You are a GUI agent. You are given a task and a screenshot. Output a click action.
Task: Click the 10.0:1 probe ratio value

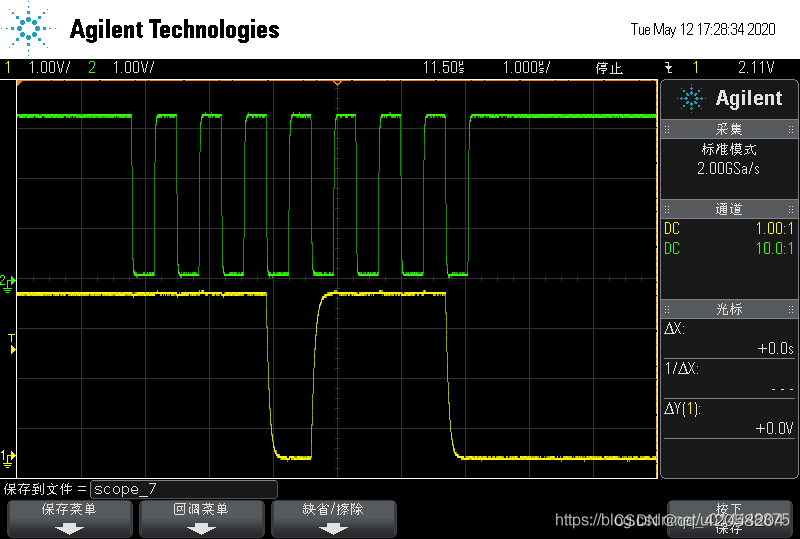click(774, 249)
